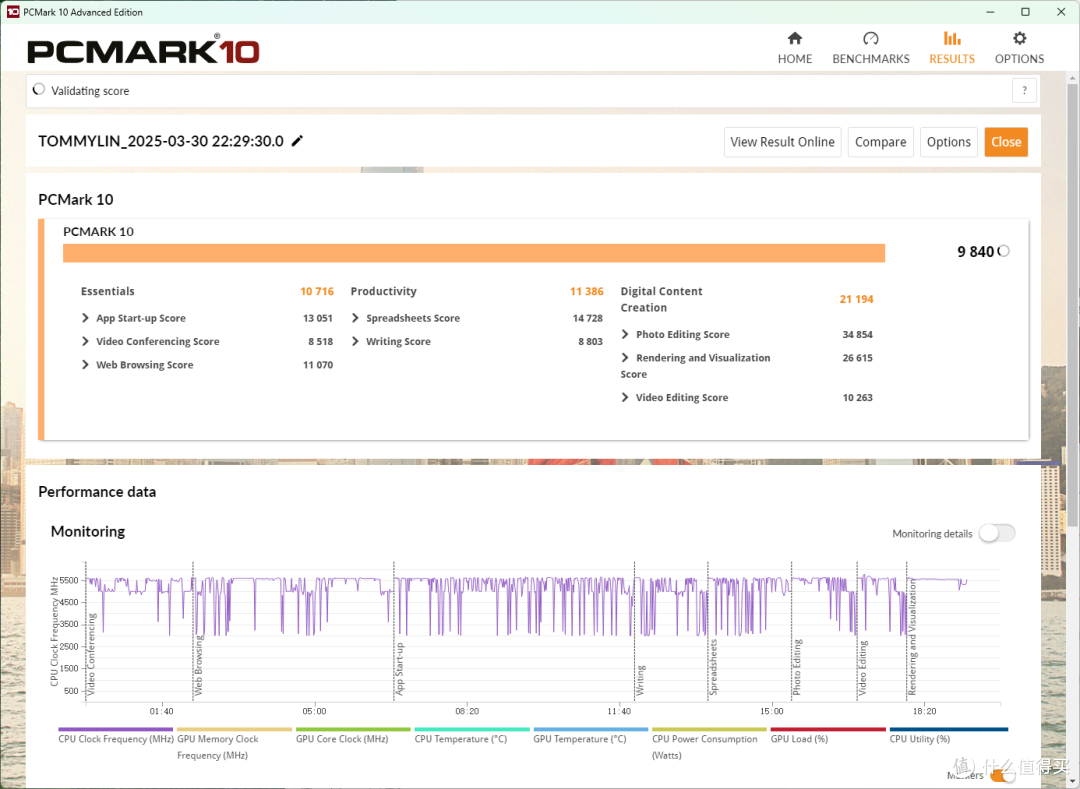
Task: Click the Spreadsheets chart marker
Action: point(714,667)
